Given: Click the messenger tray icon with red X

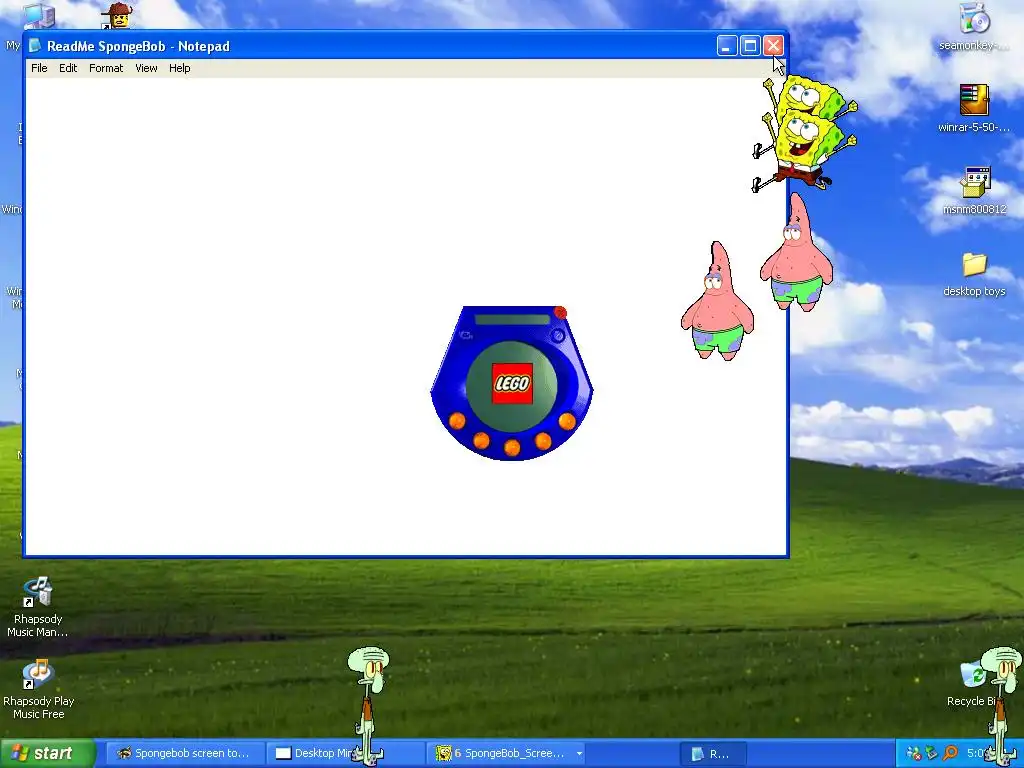Looking at the screenshot, I should tap(914, 754).
